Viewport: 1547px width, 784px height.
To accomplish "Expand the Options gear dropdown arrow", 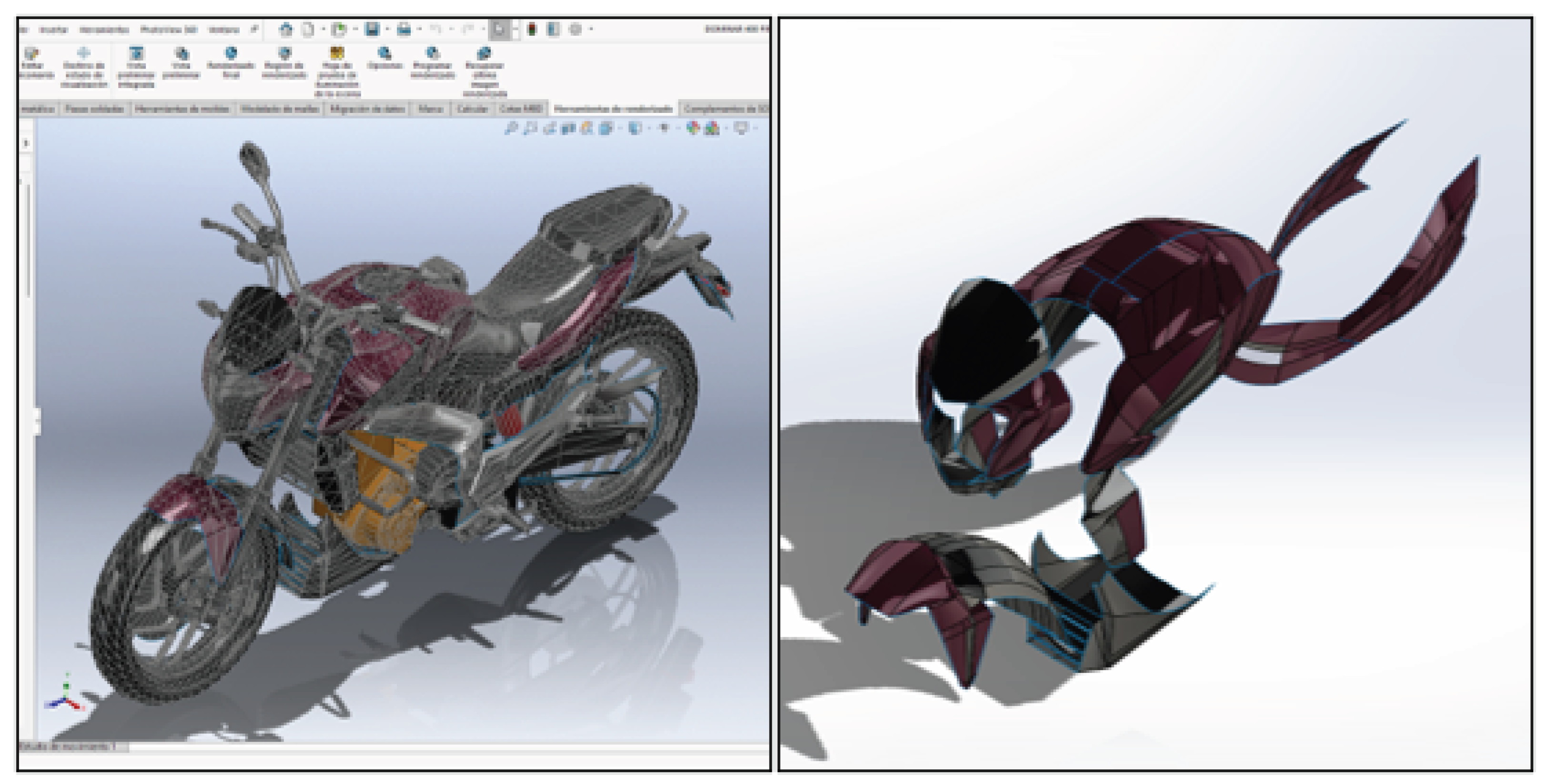I will pos(591,29).
